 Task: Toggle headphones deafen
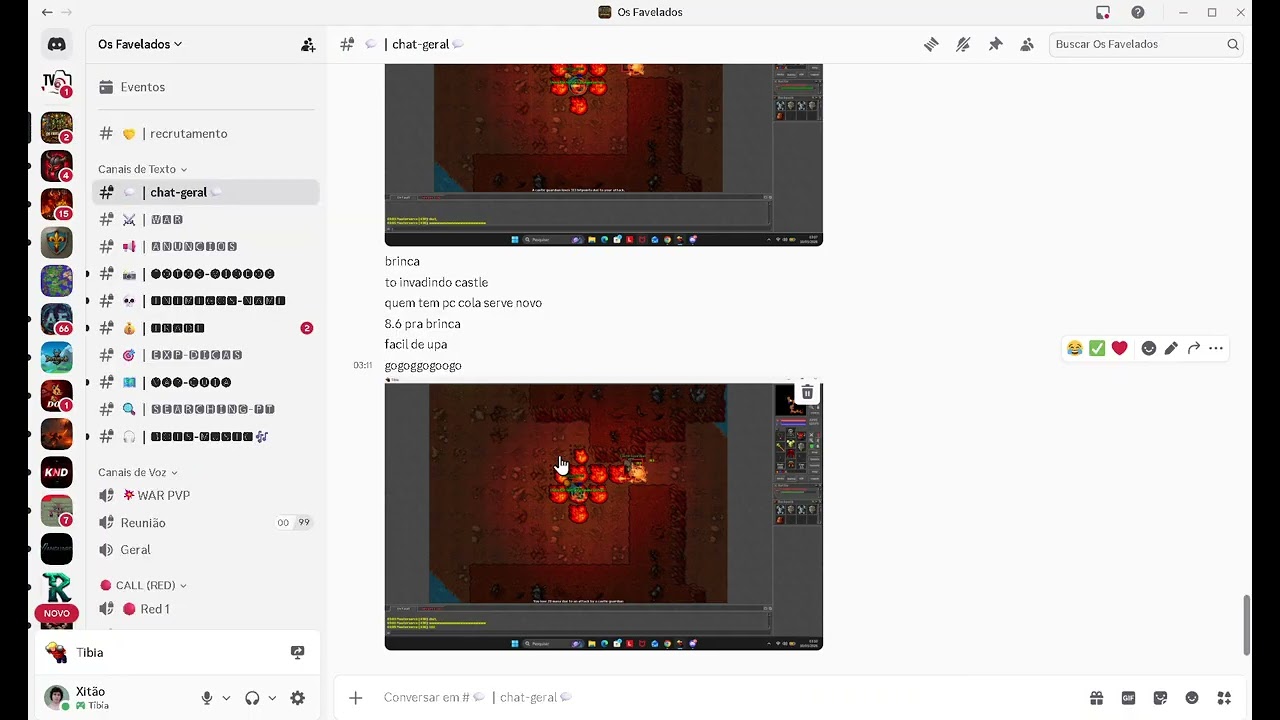[x=252, y=698]
